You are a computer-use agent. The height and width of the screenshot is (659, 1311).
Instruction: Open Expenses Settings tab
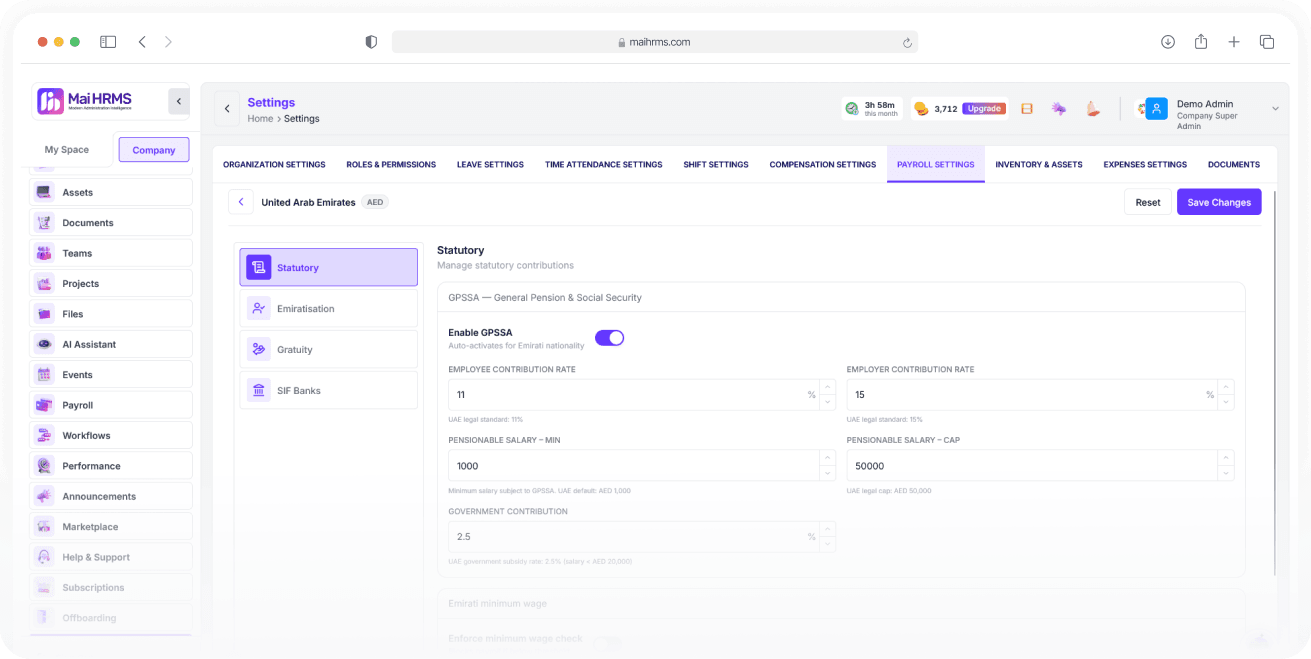point(1145,165)
